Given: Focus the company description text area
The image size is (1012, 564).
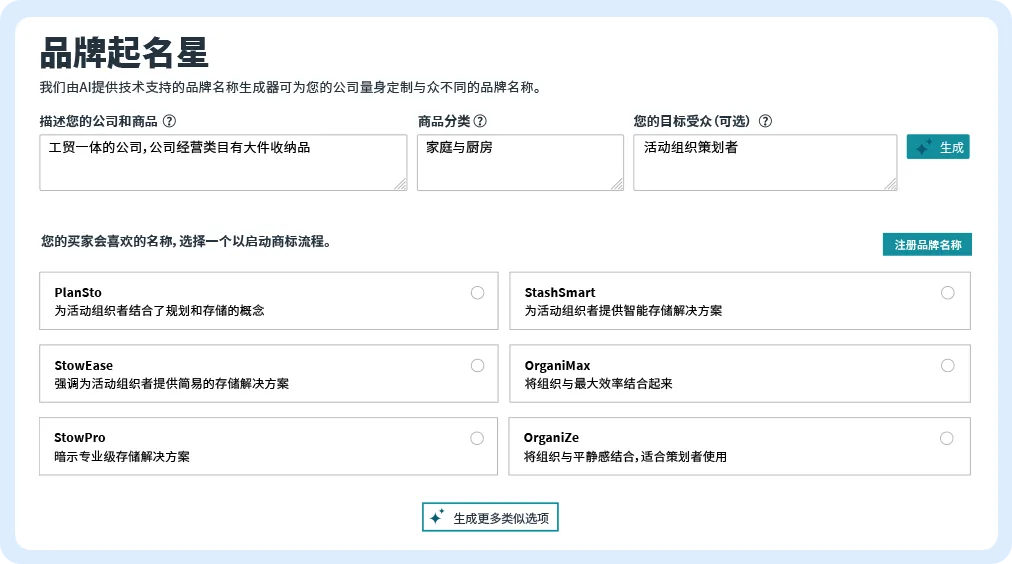Looking at the screenshot, I should (220, 162).
